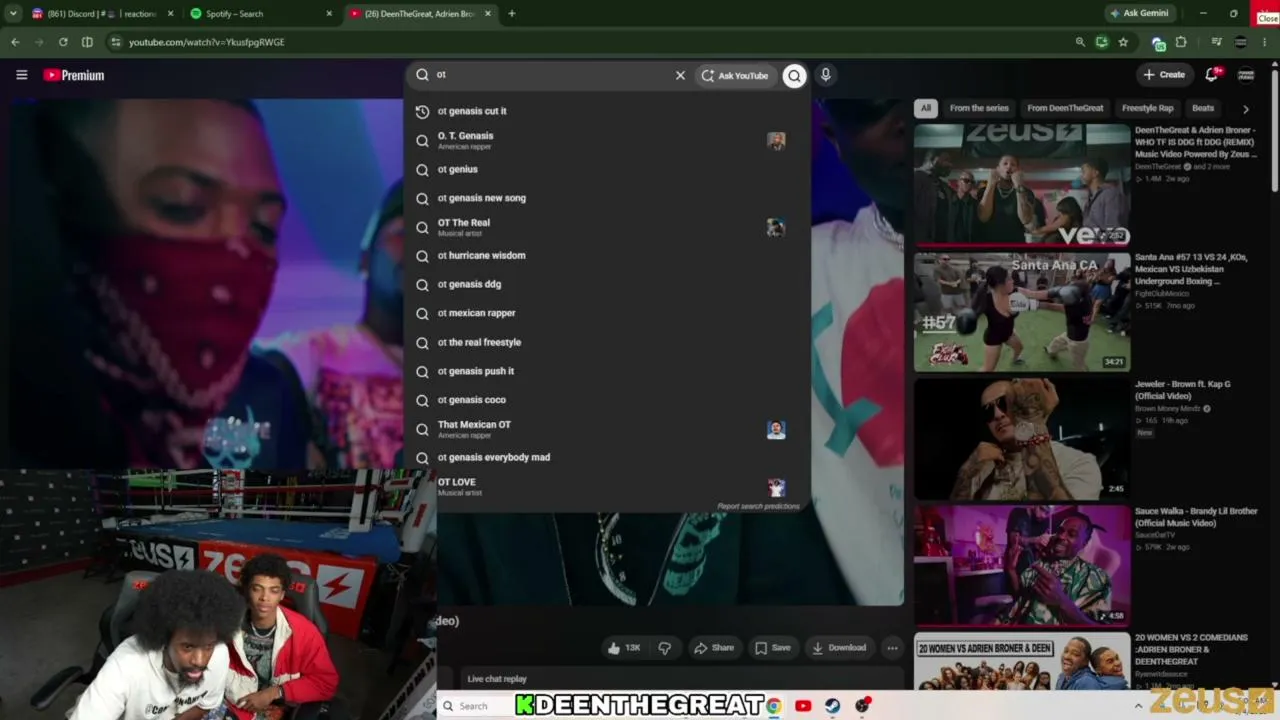The image size is (1280, 720).
Task: Select the OT The Real artist suggestion
Action: (607, 227)
